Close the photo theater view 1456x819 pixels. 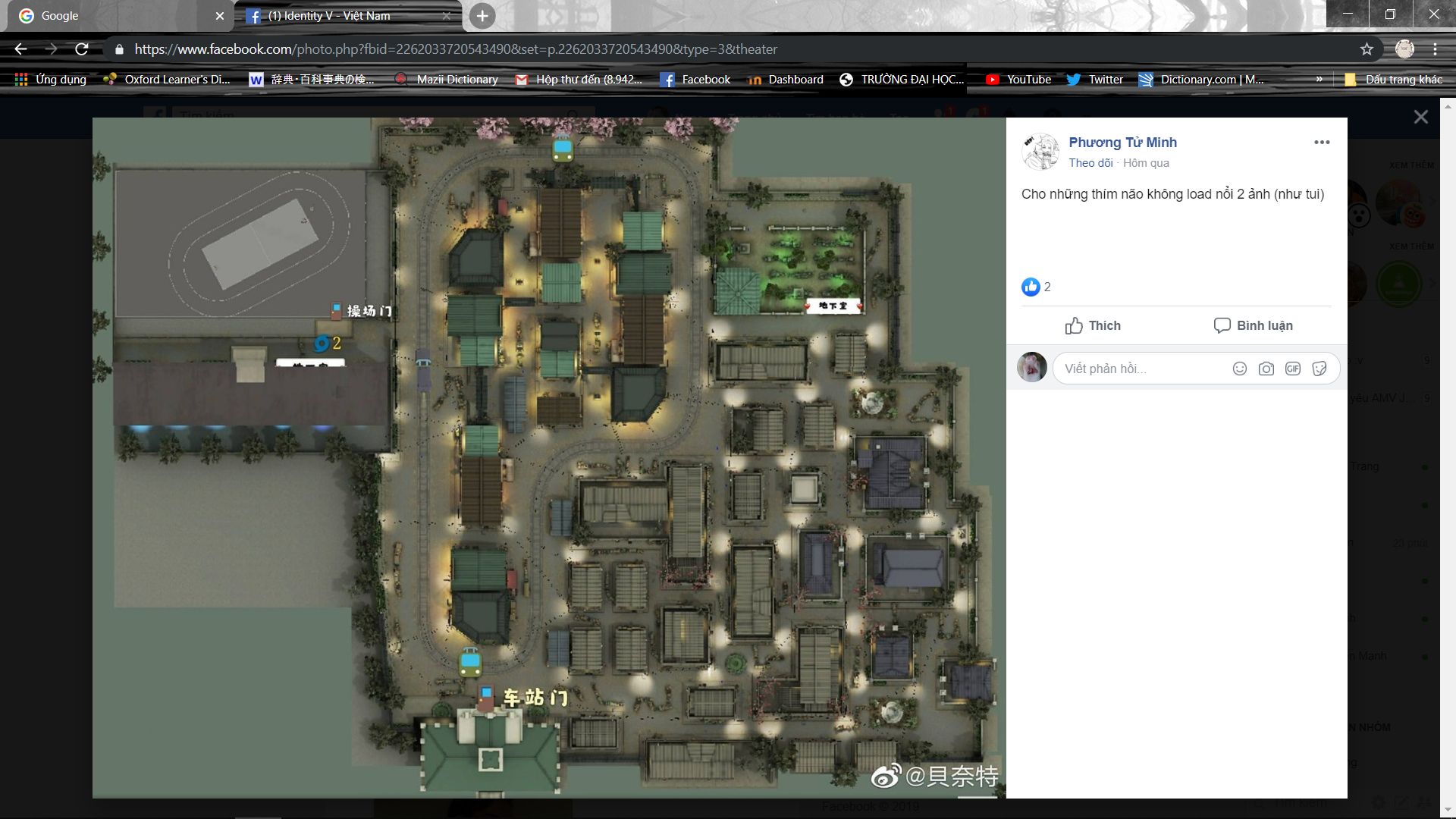[1420, 117]
